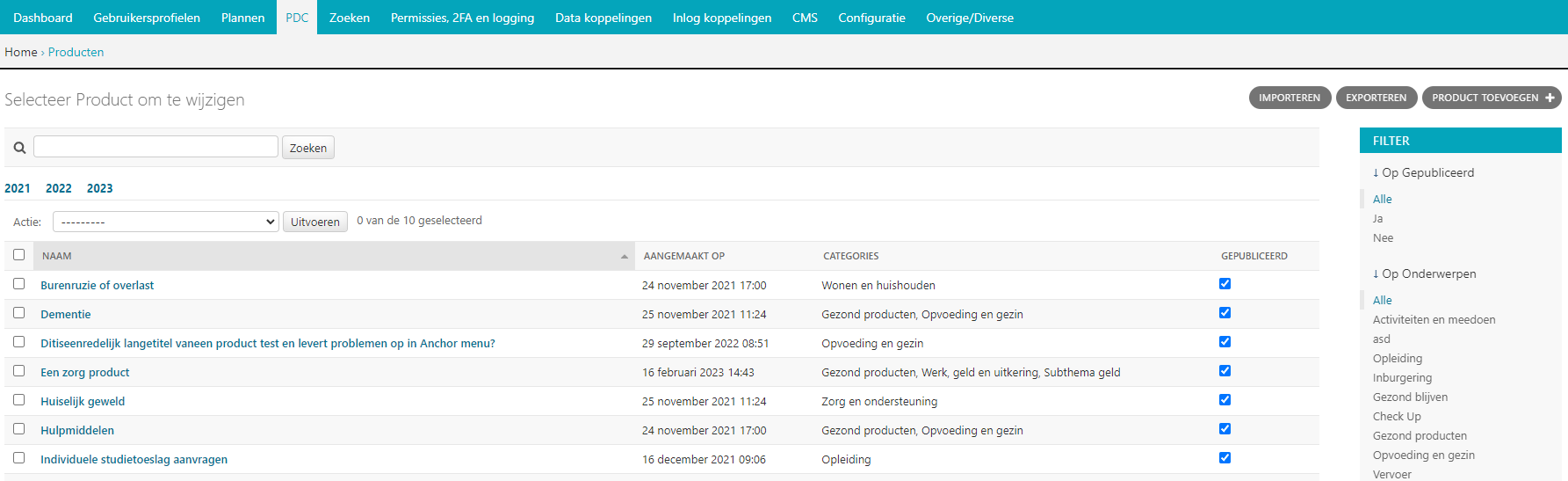Screen dimensions: 1568x481
Task: Open the Gebruikersprofielen menu item
Action: coord(147,18)
